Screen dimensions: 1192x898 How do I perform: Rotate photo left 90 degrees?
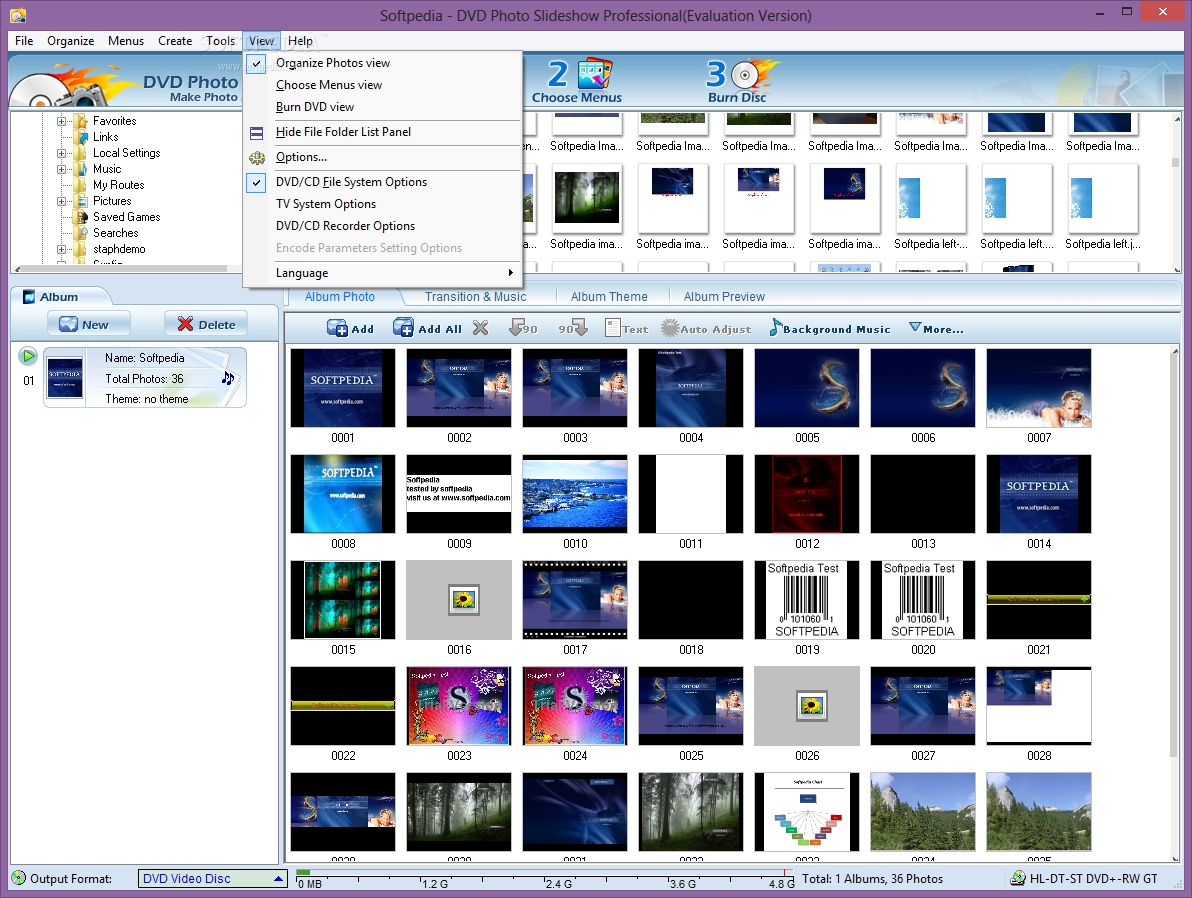[x=523, y=328]
